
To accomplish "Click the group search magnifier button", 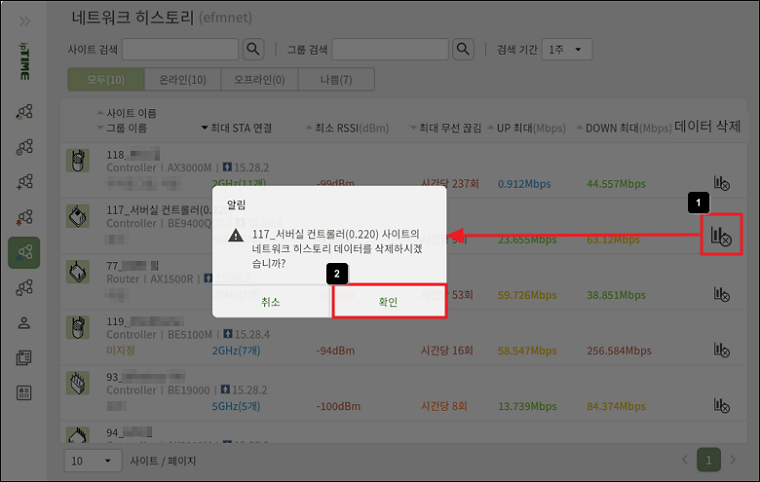I will tap(463, 49).
